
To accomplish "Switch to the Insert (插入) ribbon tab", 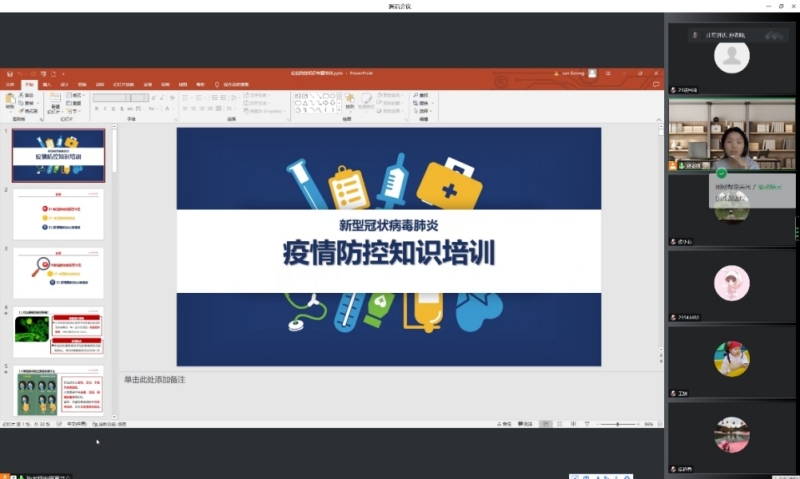I will [x=47, y=84].
